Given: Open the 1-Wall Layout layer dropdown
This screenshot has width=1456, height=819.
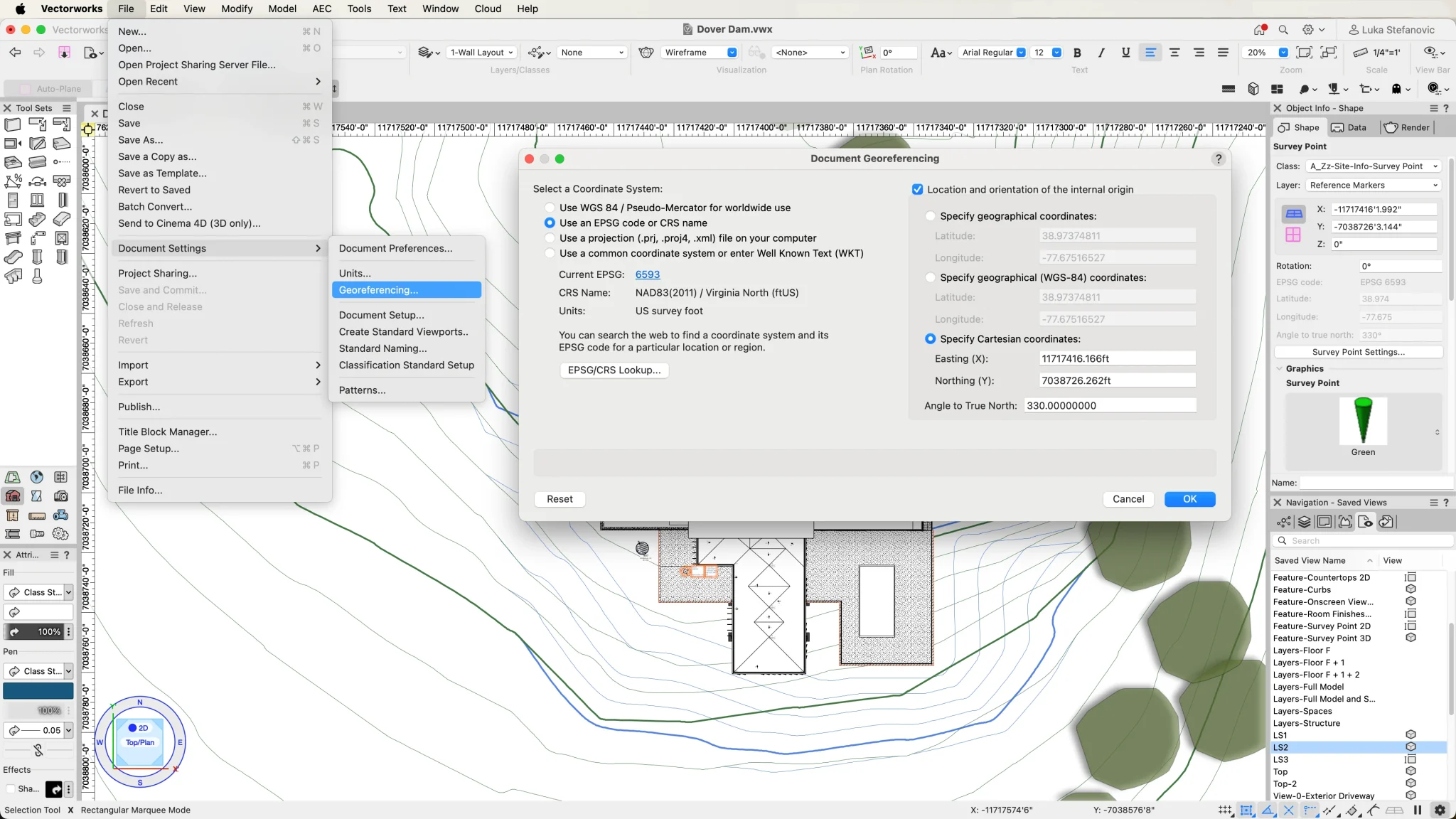Looking at the screenshot, I should click(481, 53).
